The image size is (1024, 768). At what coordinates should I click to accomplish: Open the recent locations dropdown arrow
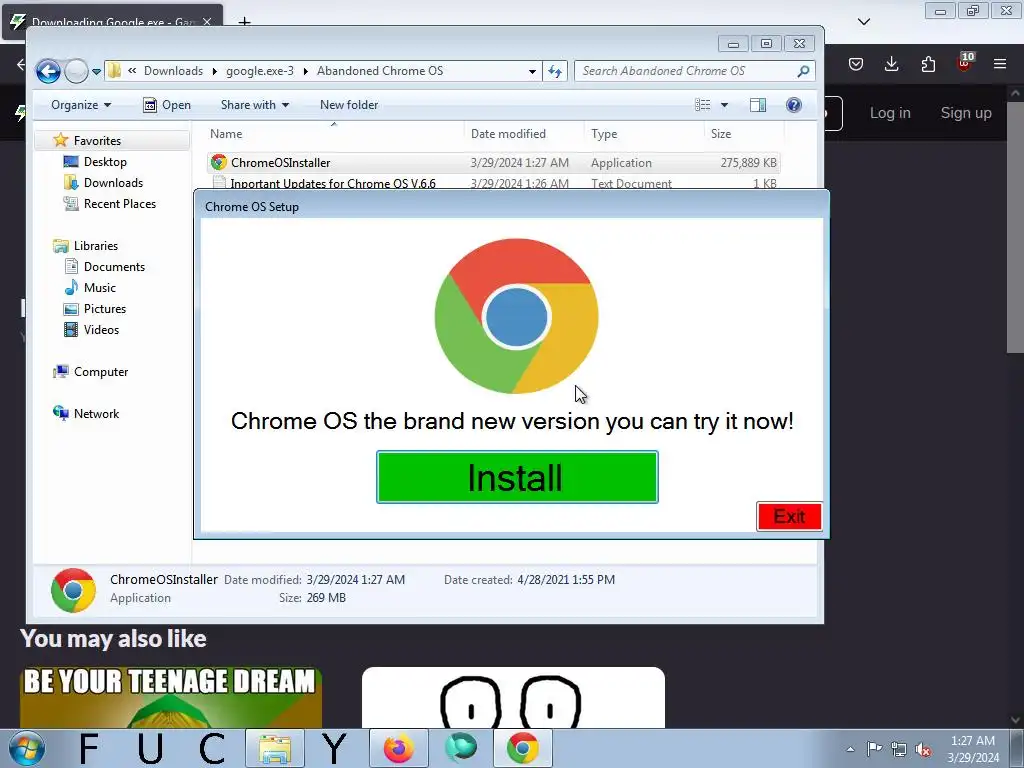(97, 71)
